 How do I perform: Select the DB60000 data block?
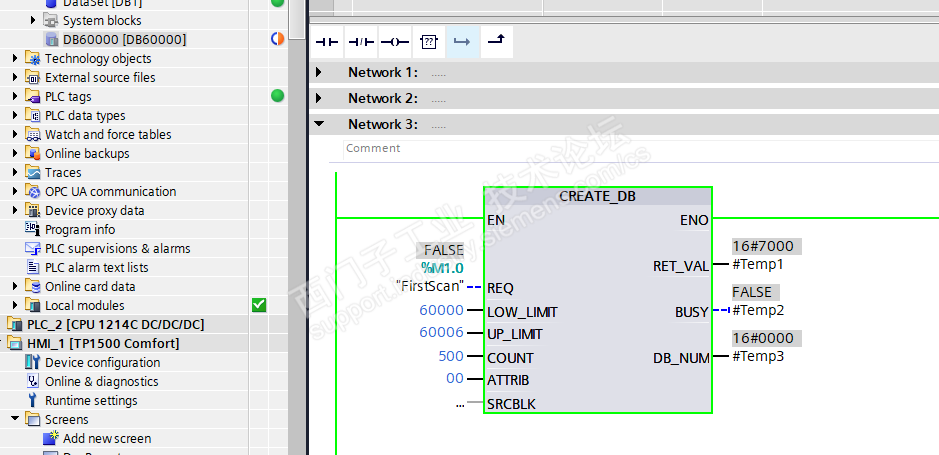pos(125,40)
